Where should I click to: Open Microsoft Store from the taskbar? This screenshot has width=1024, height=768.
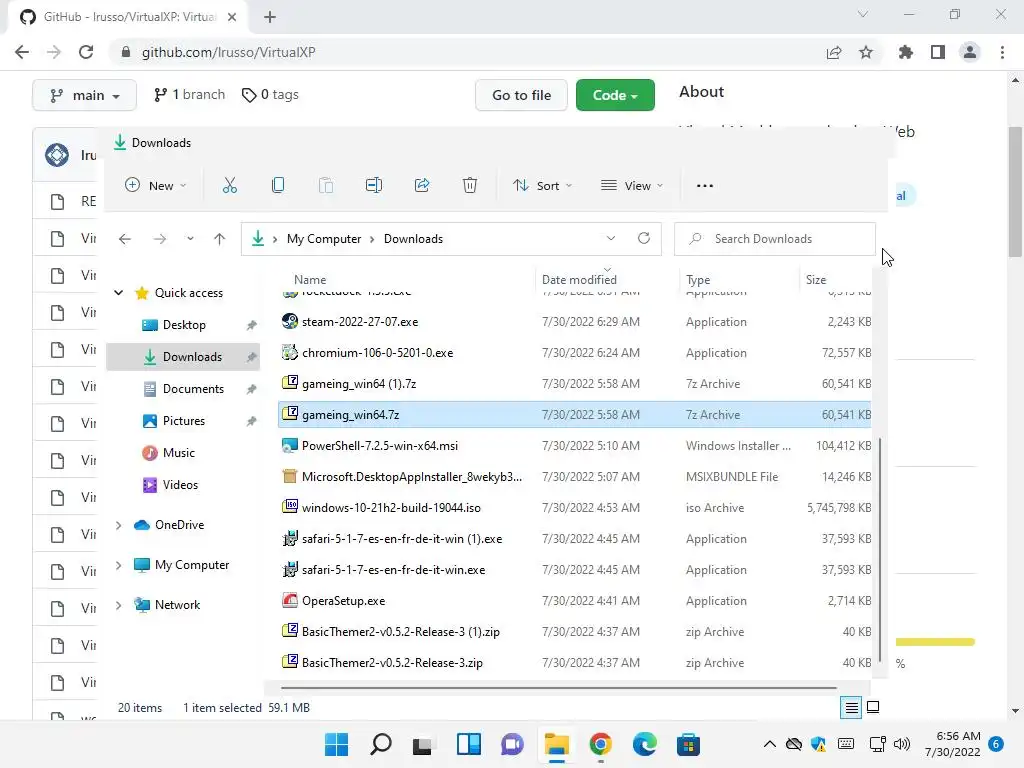click(688, 744)
